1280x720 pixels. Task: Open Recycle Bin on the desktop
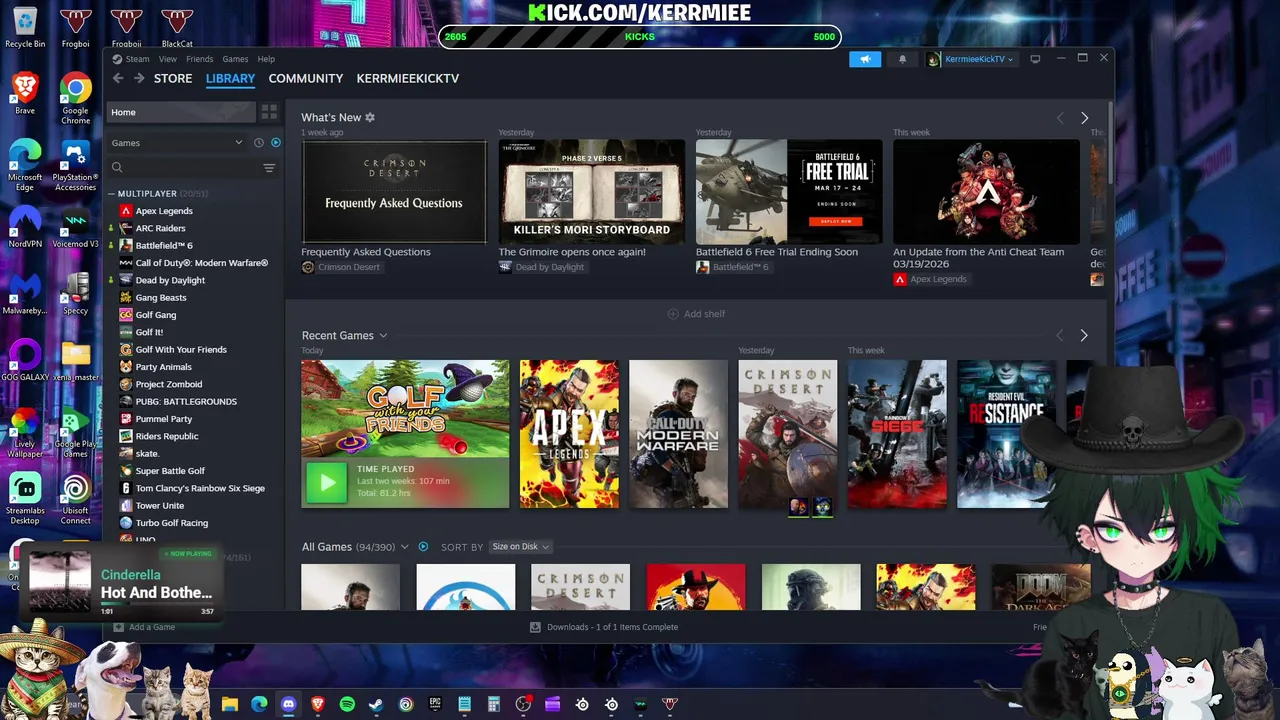[x=25, y=28]
